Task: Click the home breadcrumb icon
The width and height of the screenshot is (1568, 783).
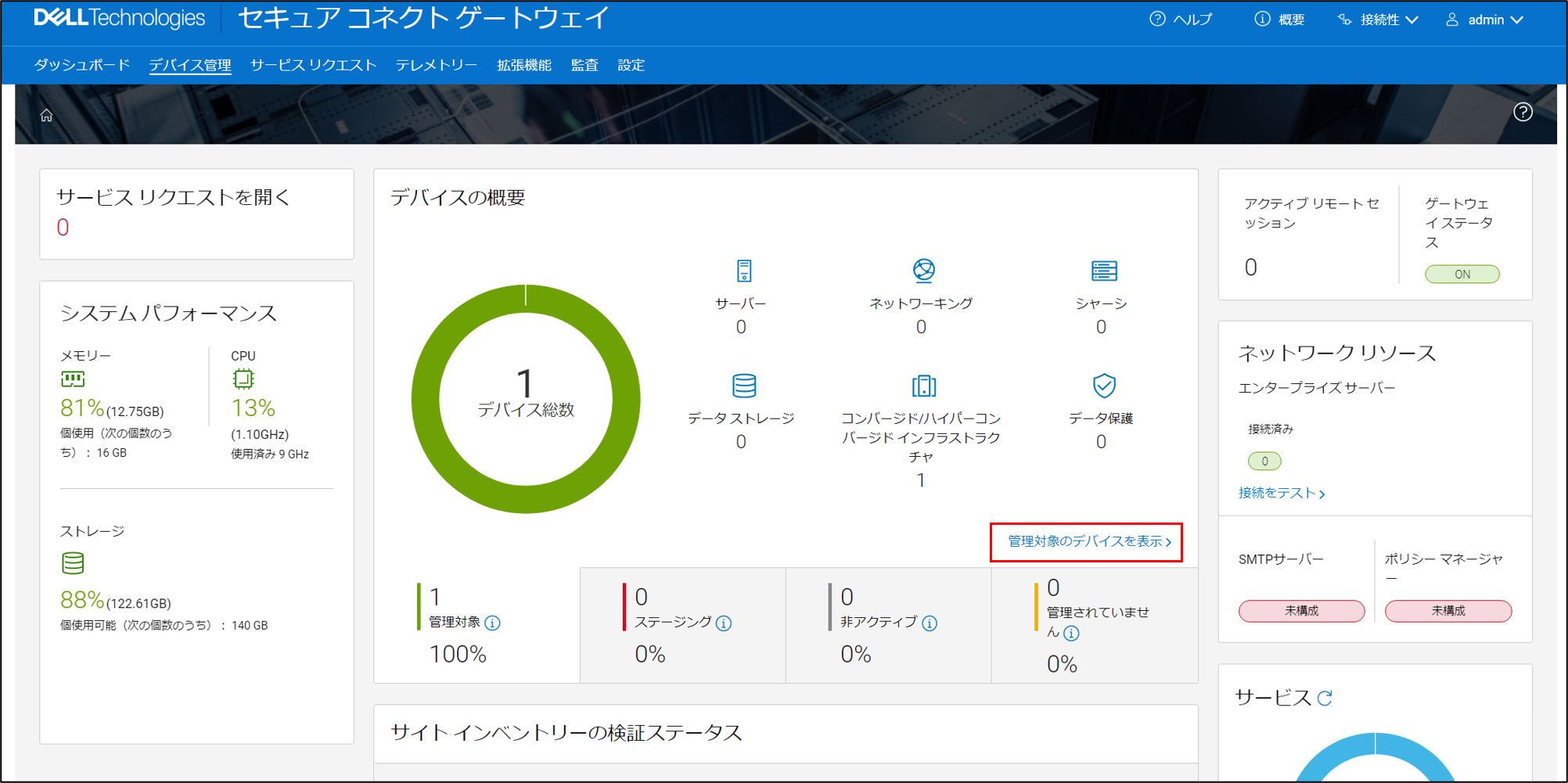Action: (x=47, y=116)
